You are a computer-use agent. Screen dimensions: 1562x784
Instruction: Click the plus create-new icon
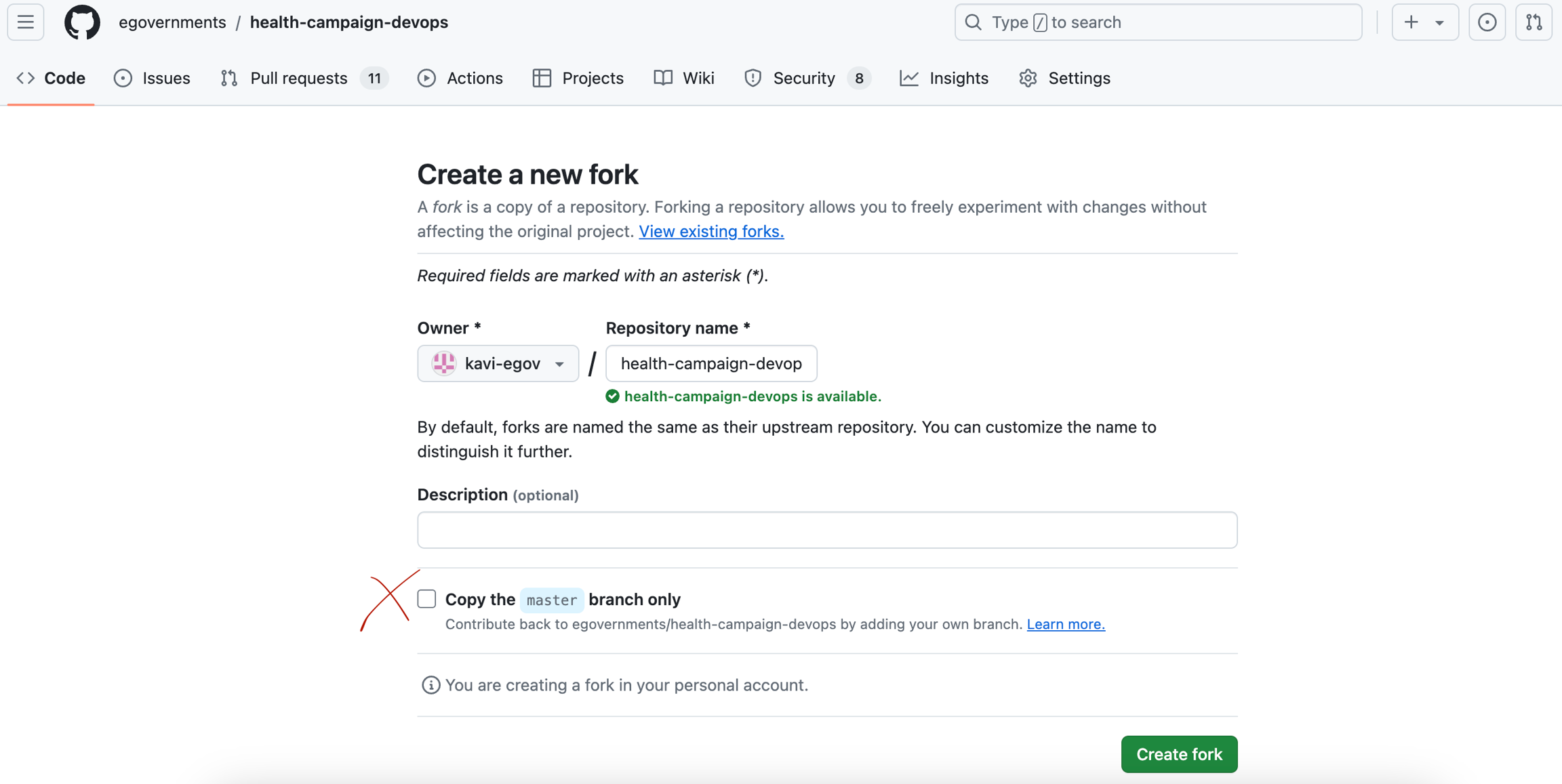1411,22
